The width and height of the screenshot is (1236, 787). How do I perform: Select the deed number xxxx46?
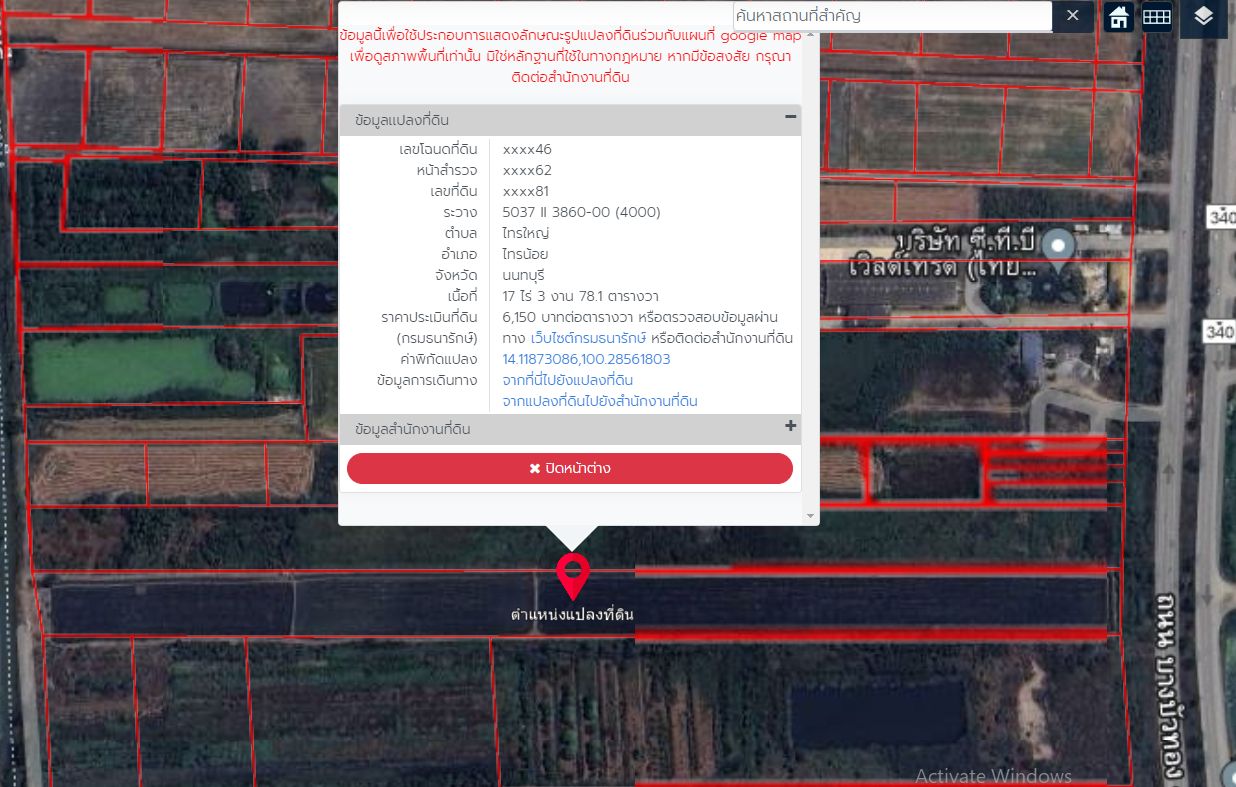[x=527, y=149]
